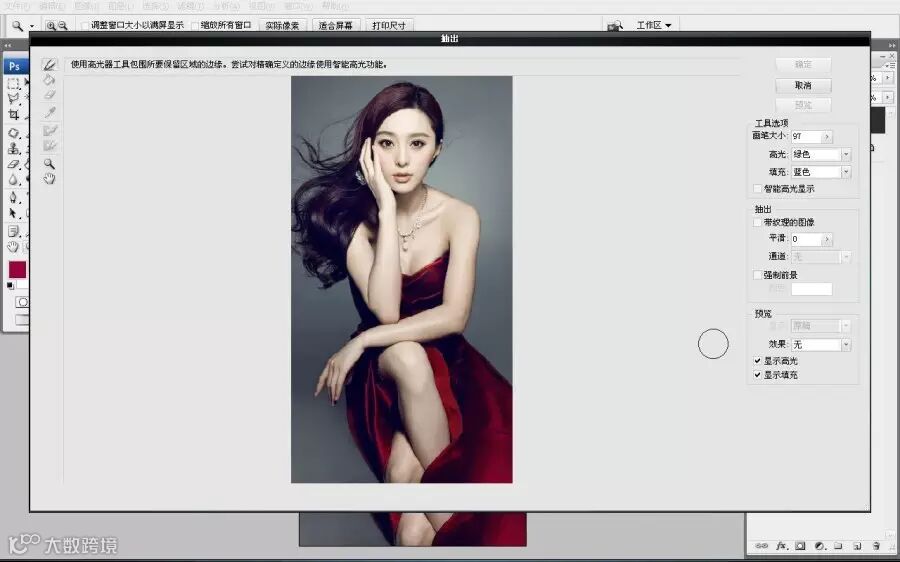Click new group folder icon in Layers panel
This screenshot has height=562, width=900.
(x=838, y=545)
